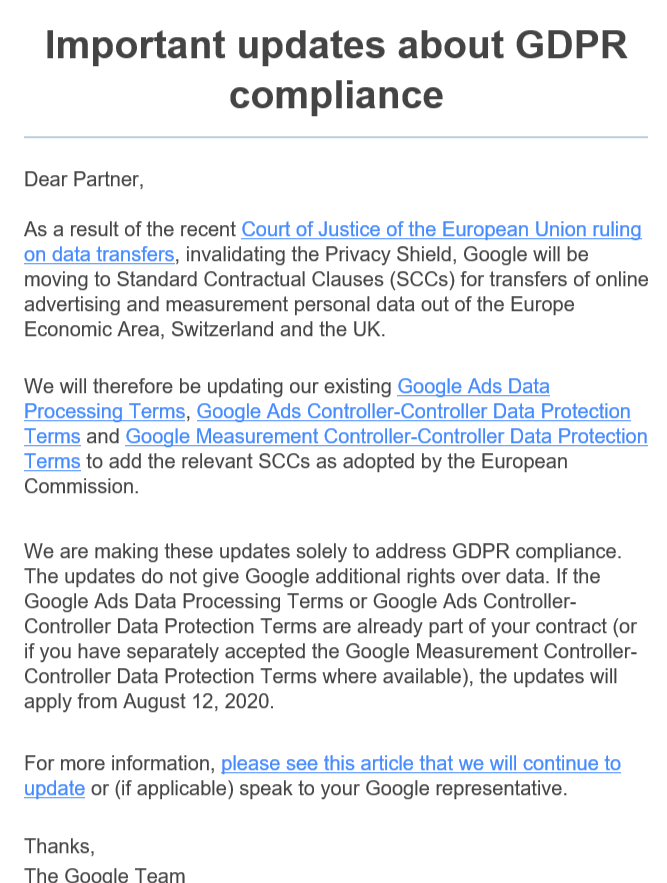Click the 'August 12, 2020' date
Image resolution: width=667 pixels, height=883 pixels.
point(197,701)
